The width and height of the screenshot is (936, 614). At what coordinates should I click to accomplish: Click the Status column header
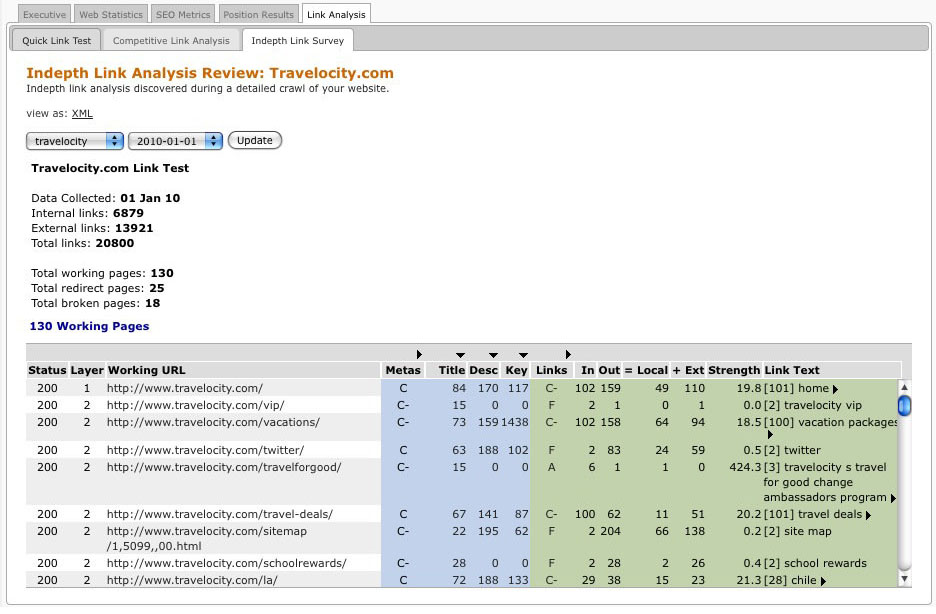(47, 370)
